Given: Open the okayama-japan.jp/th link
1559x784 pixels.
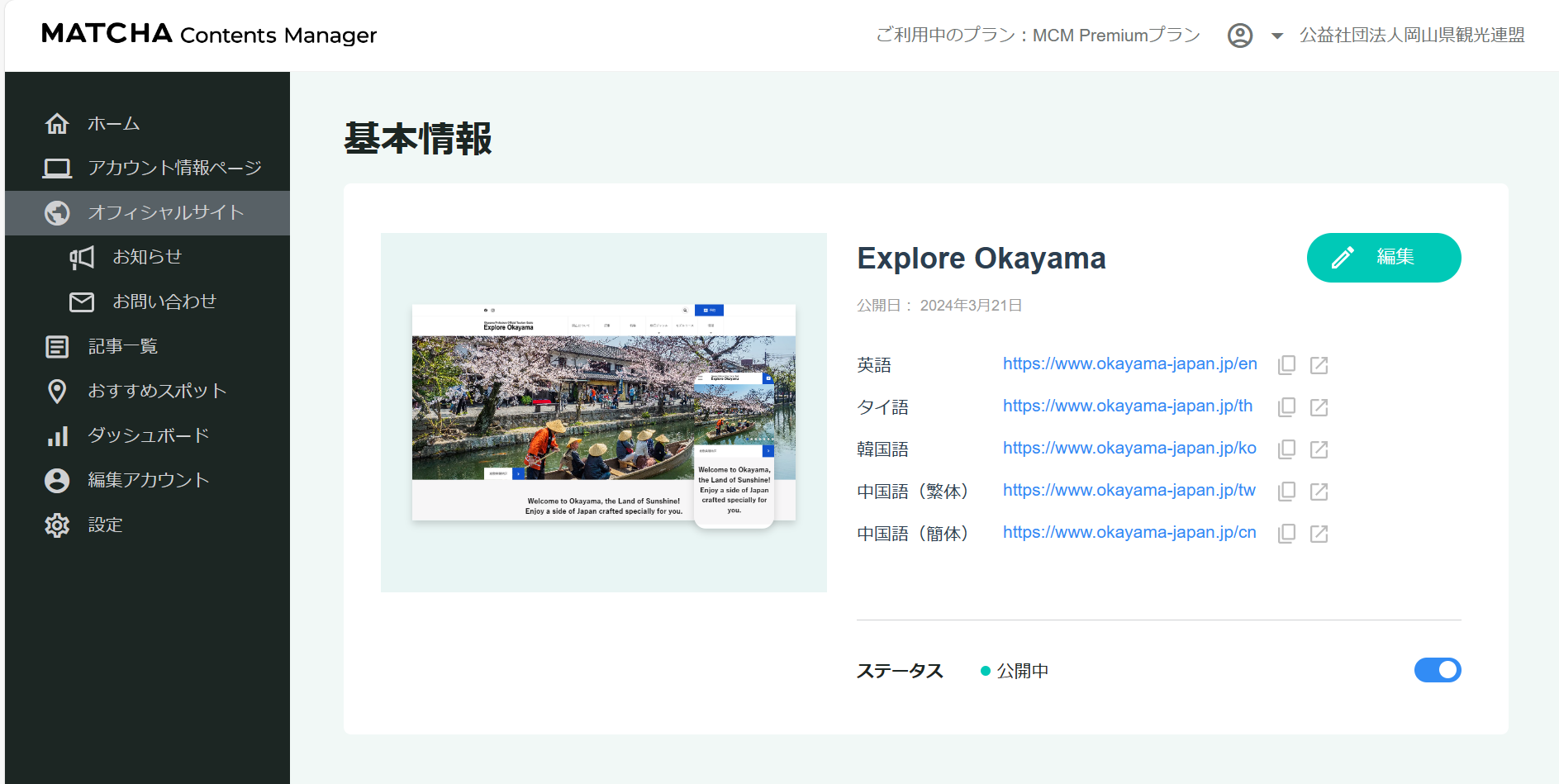Looking at the screenshot, I should click(x=1128, y=406).
